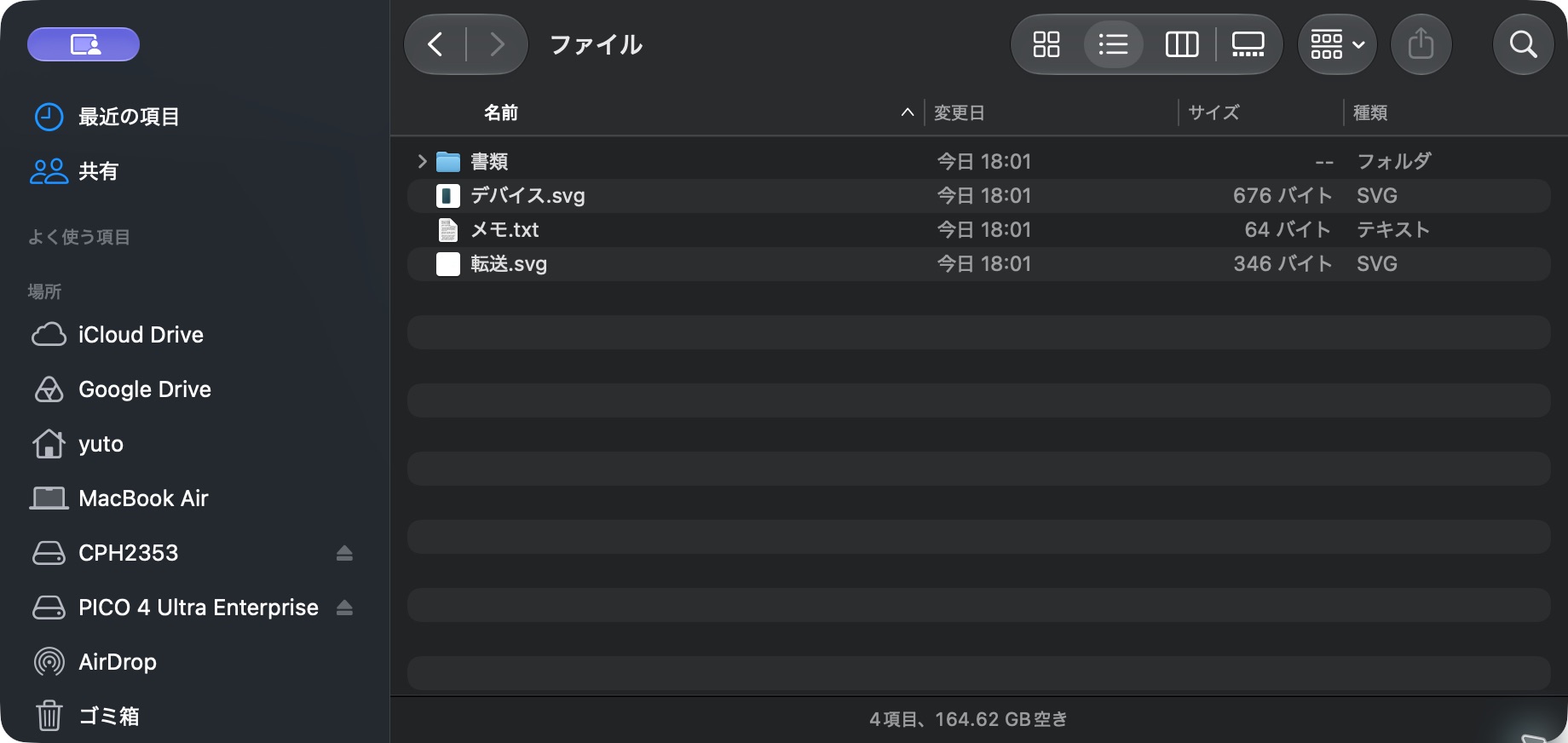Image resolution: width=1568 pixels, height=743 pixels.
Task: Select the file name メモ.txt
Action: [x=504, y=229]
